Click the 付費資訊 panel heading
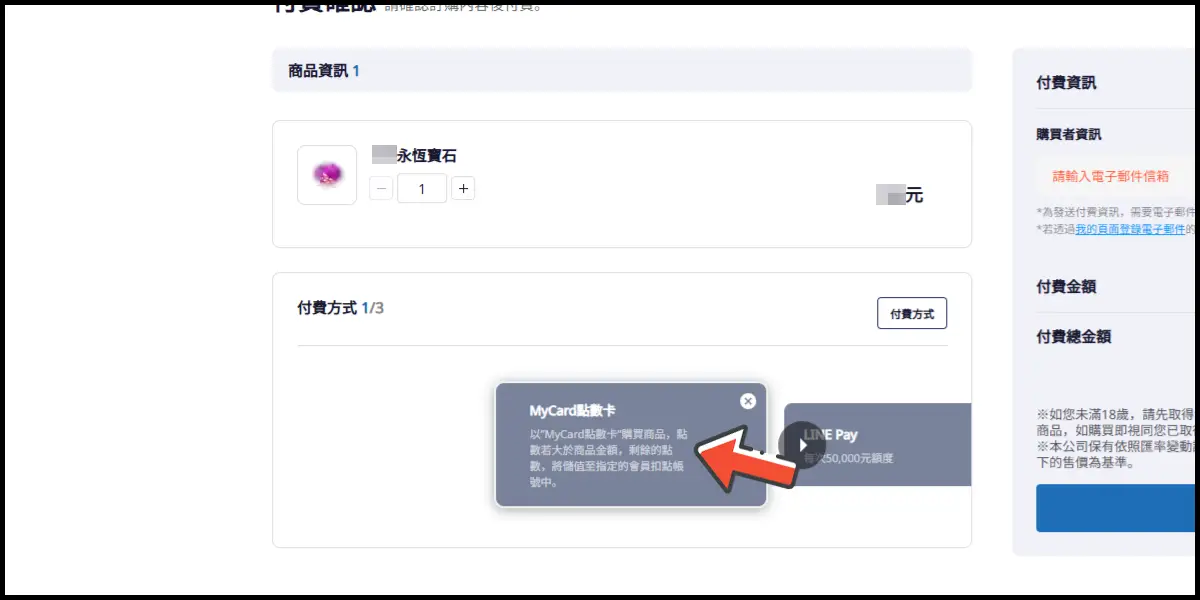The image size is (1200, 600). (1066, 83)
